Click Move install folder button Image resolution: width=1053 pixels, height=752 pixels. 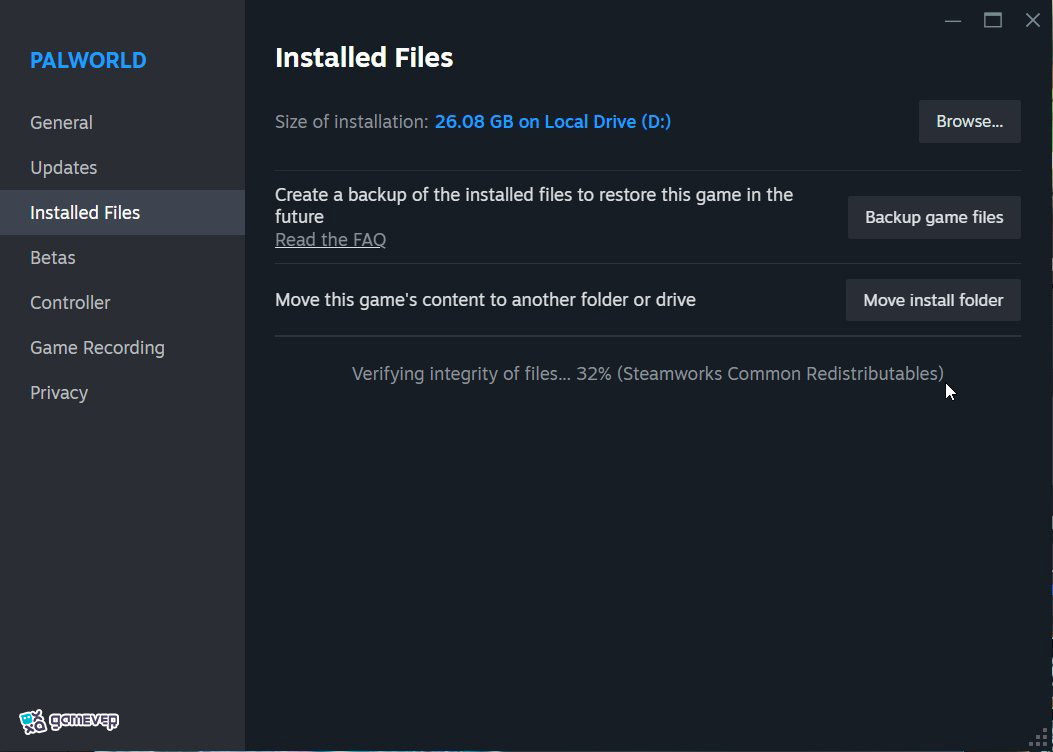[x=933, y=300]
